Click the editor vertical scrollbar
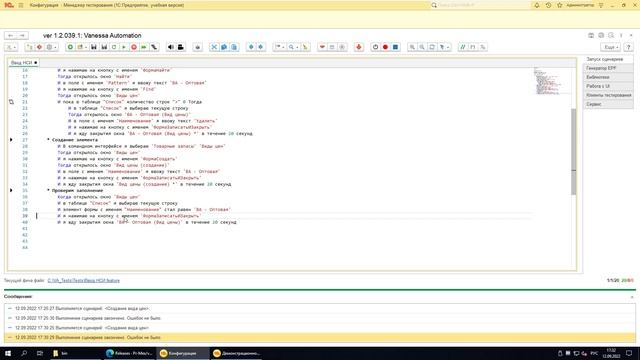The height and width of the screenshot is (360, 640). (x=573, y=152)
